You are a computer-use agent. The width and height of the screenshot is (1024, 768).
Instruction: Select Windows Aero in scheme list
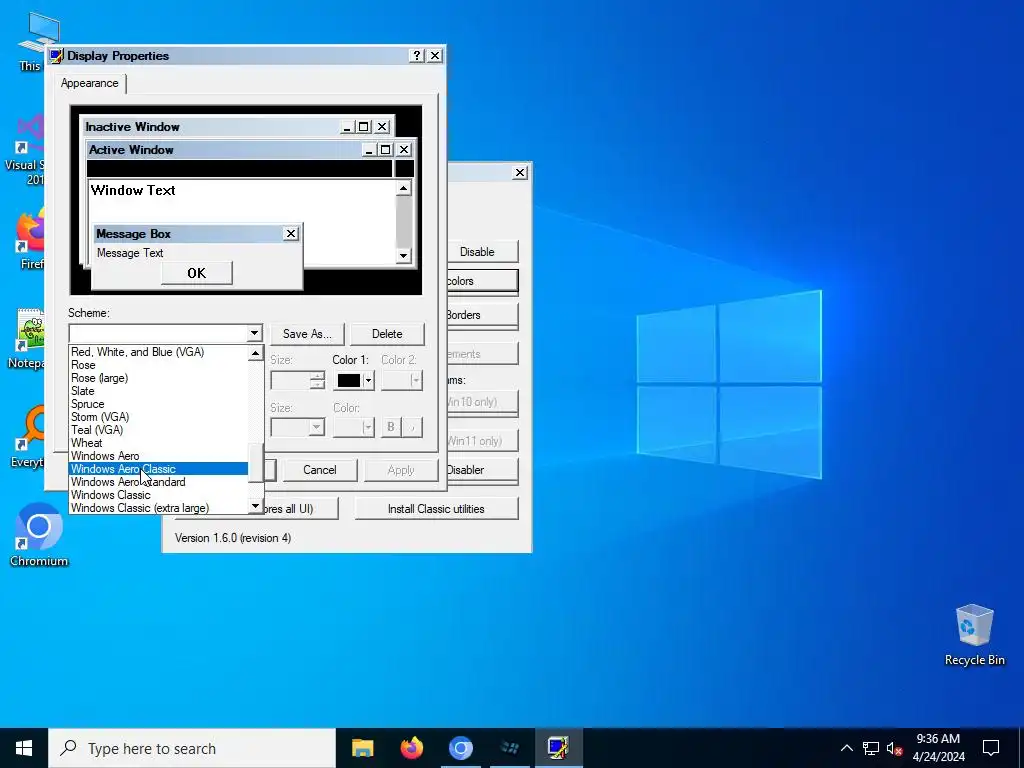[x=158, y=456]
